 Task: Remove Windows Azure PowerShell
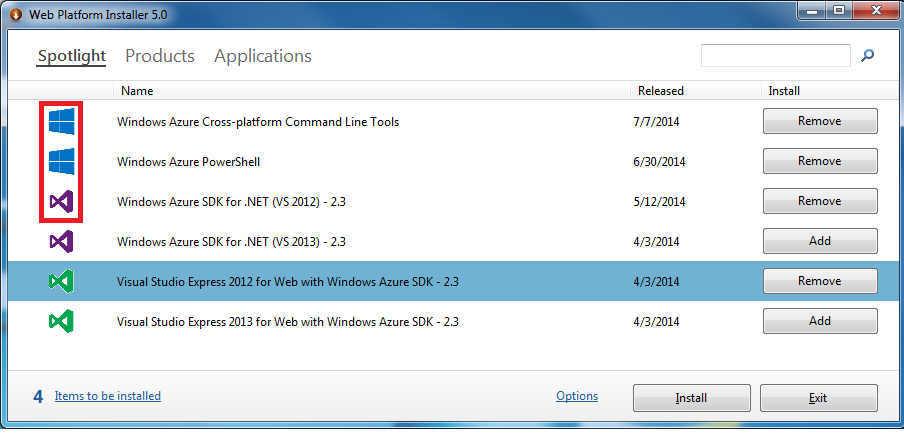(820, 161)
